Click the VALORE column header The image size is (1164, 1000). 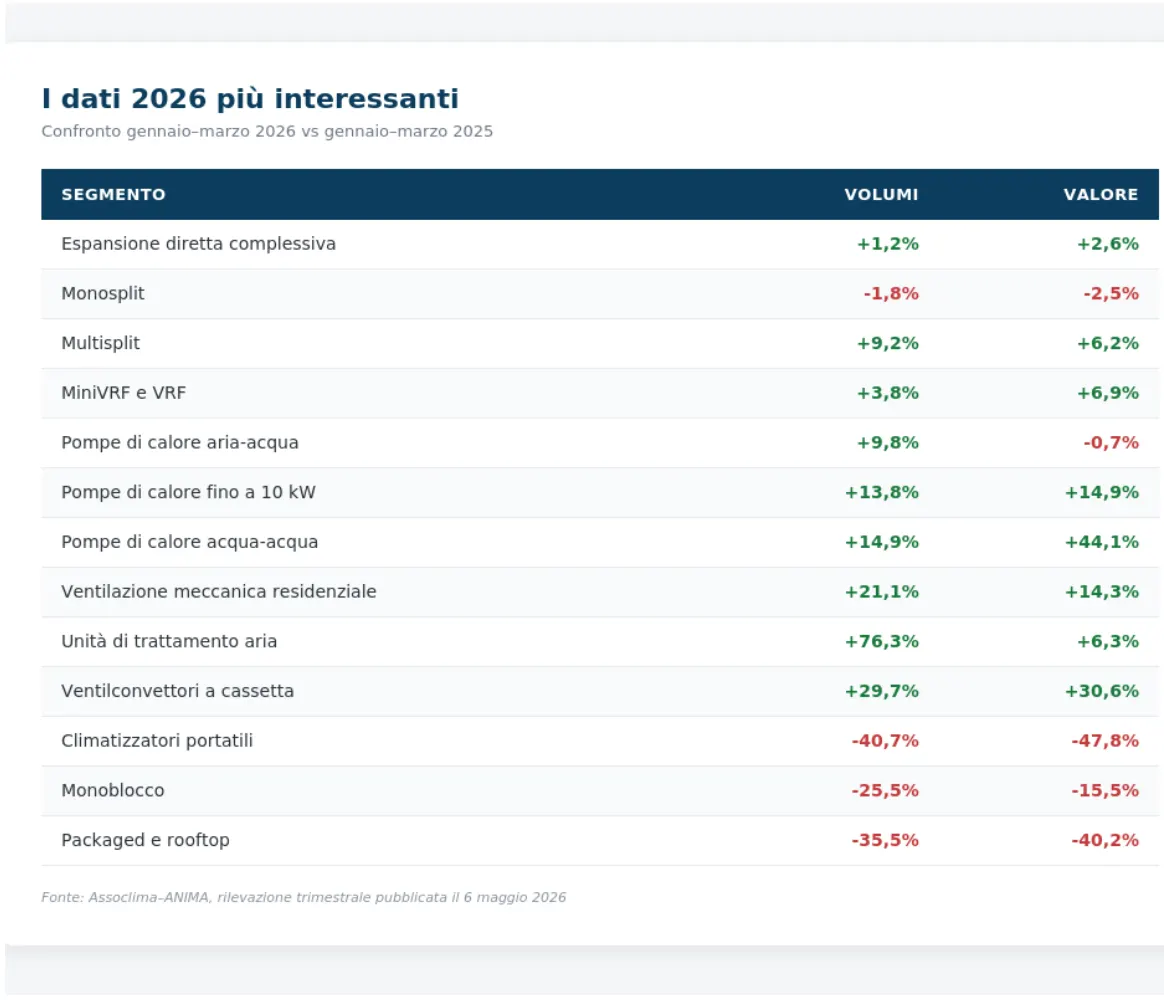click(x=1100, y=195)
